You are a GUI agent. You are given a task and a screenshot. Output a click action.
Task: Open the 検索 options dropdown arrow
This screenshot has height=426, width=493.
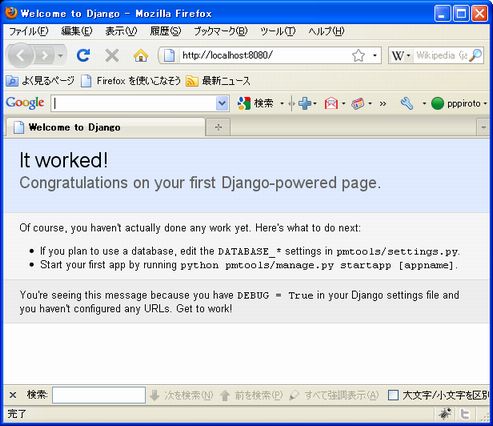[282, 104]
